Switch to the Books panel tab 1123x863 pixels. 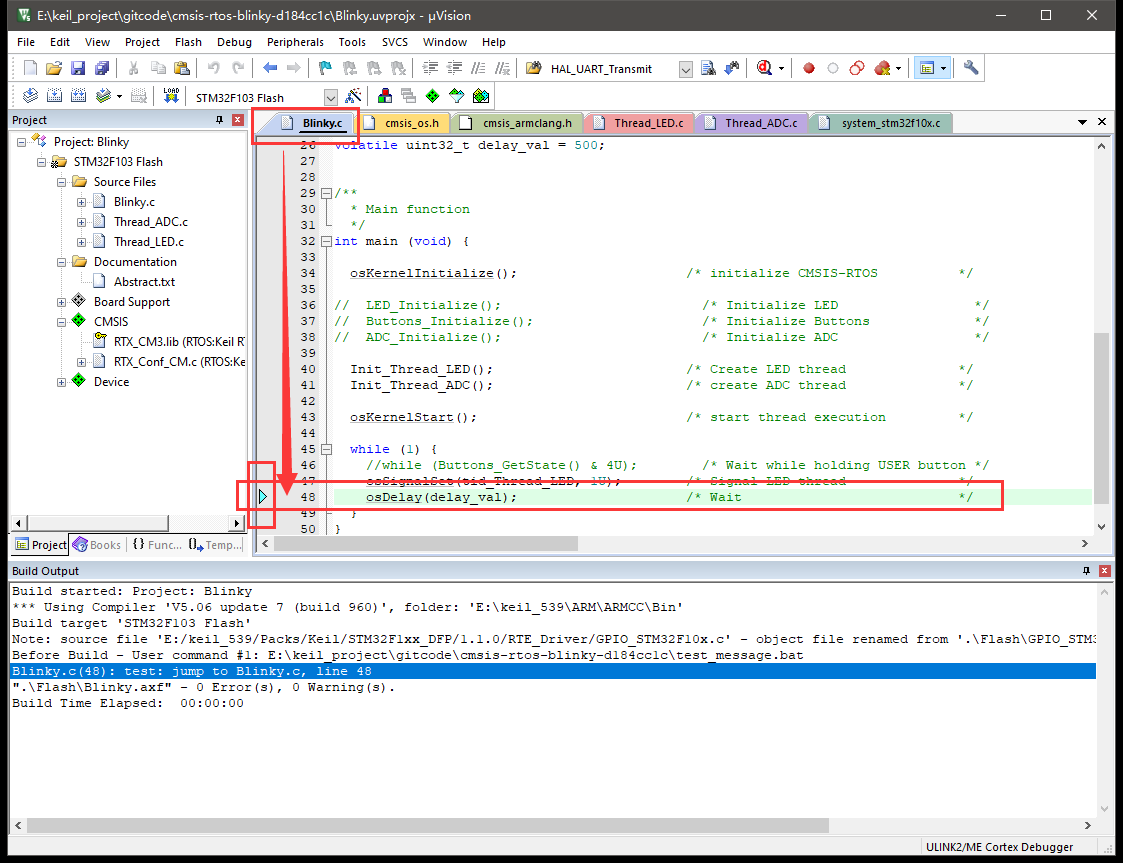click(97, 545)
